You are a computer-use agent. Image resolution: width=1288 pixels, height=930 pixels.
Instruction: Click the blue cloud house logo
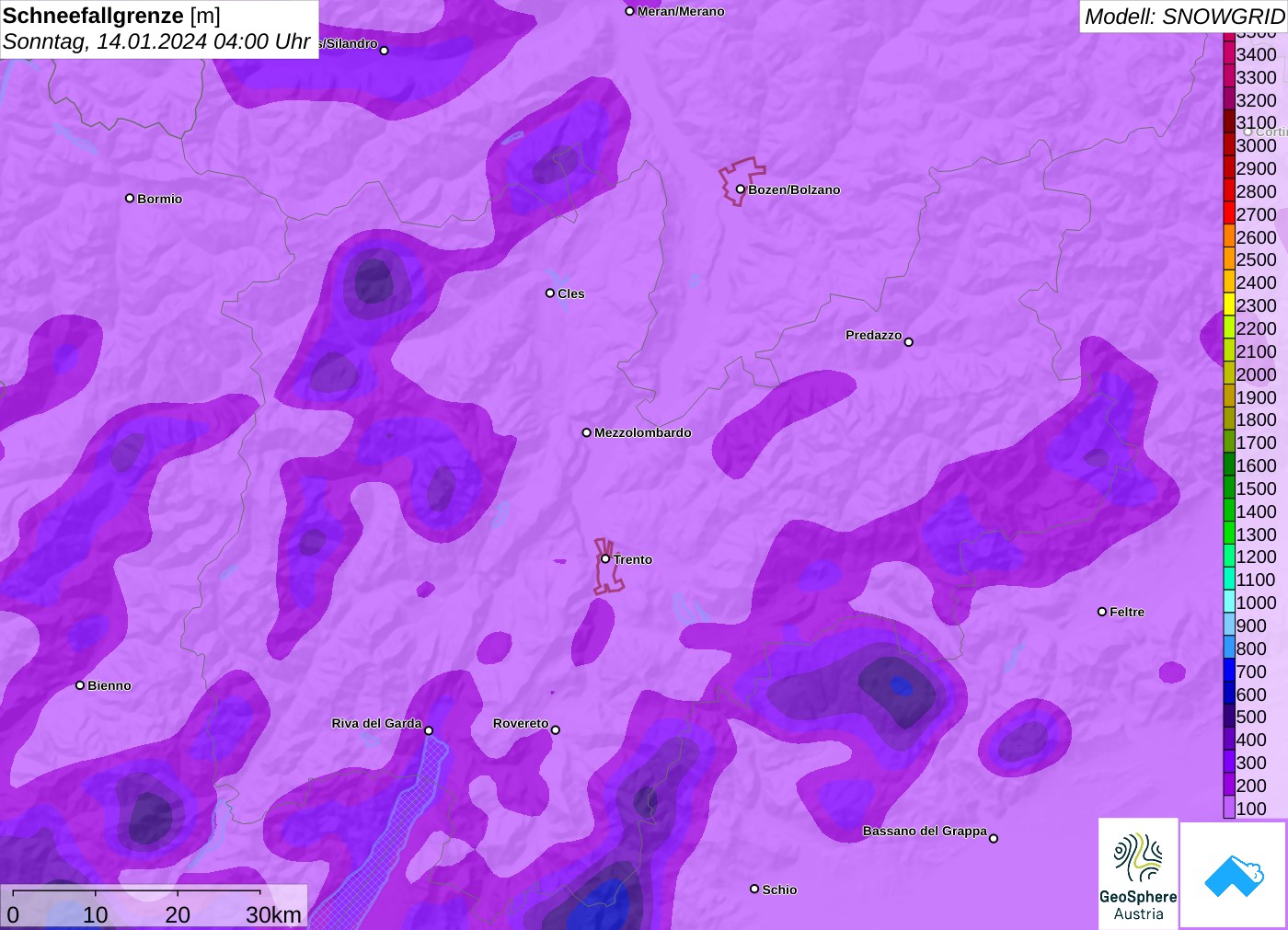1234,875
